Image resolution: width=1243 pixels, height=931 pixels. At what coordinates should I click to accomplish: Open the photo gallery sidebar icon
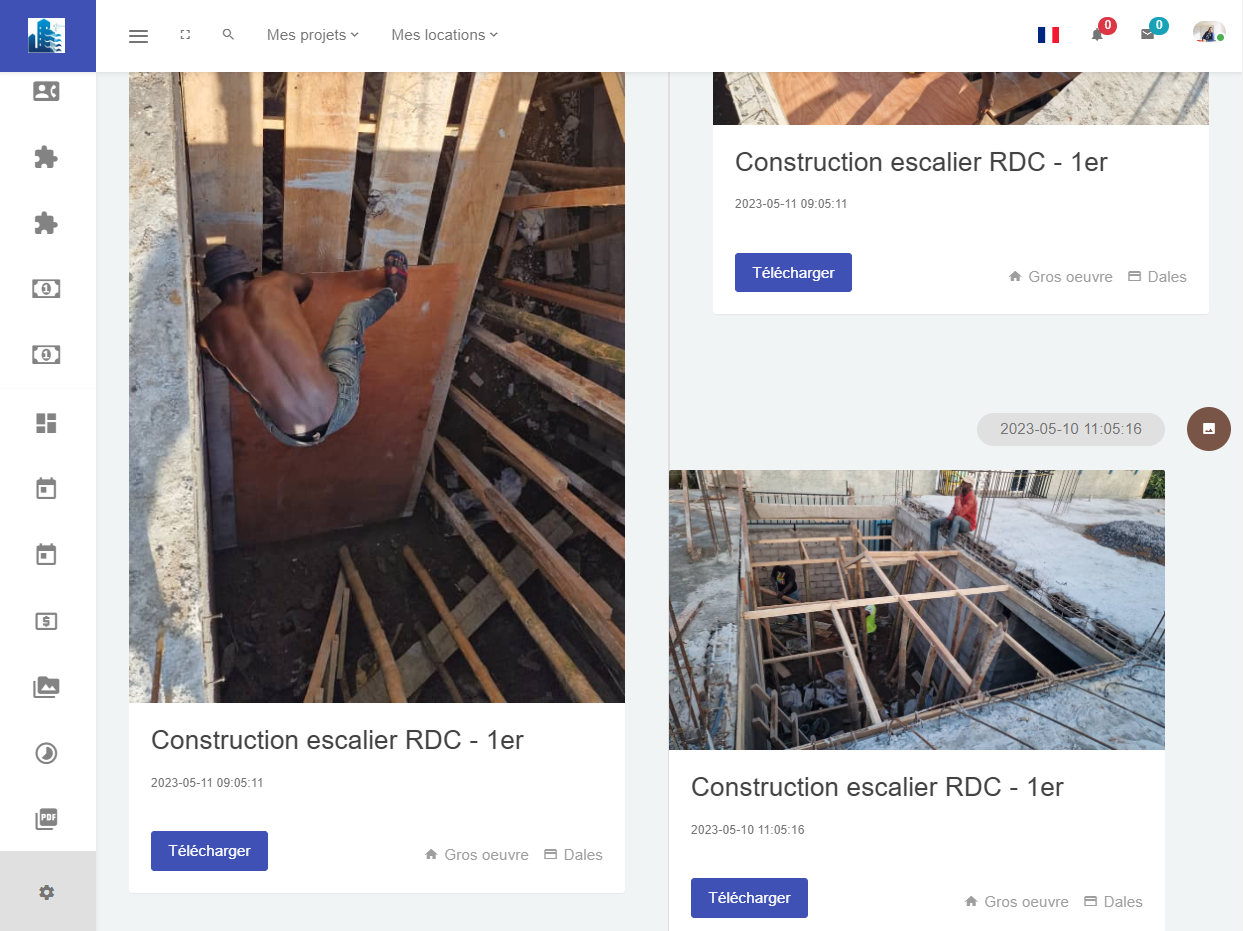[x=46, y=687]
